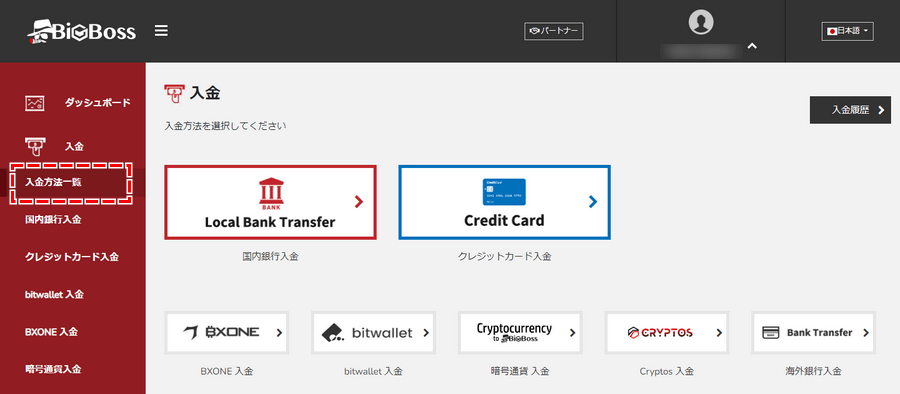Screen dimensions: 900x394
Task: Open クレジットカード入金 in the sidebar
Action: click(x=72, y=257)
